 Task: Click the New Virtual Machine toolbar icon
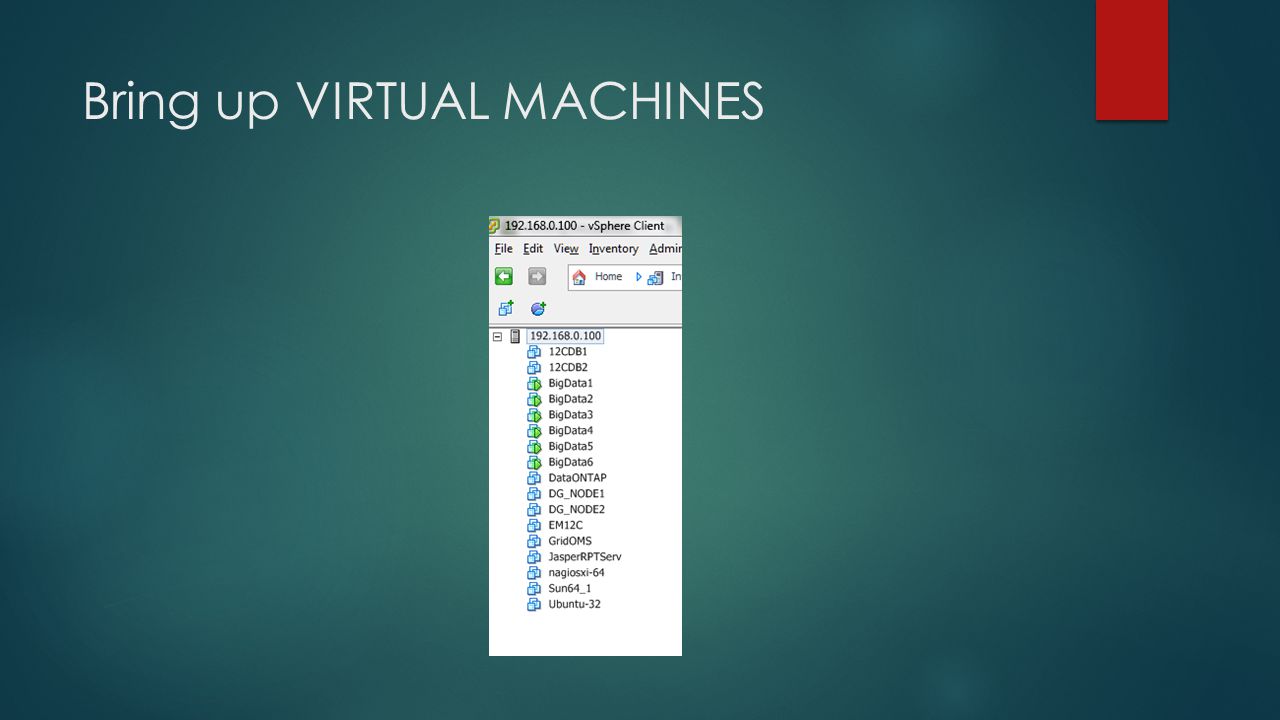click(505, 309)
